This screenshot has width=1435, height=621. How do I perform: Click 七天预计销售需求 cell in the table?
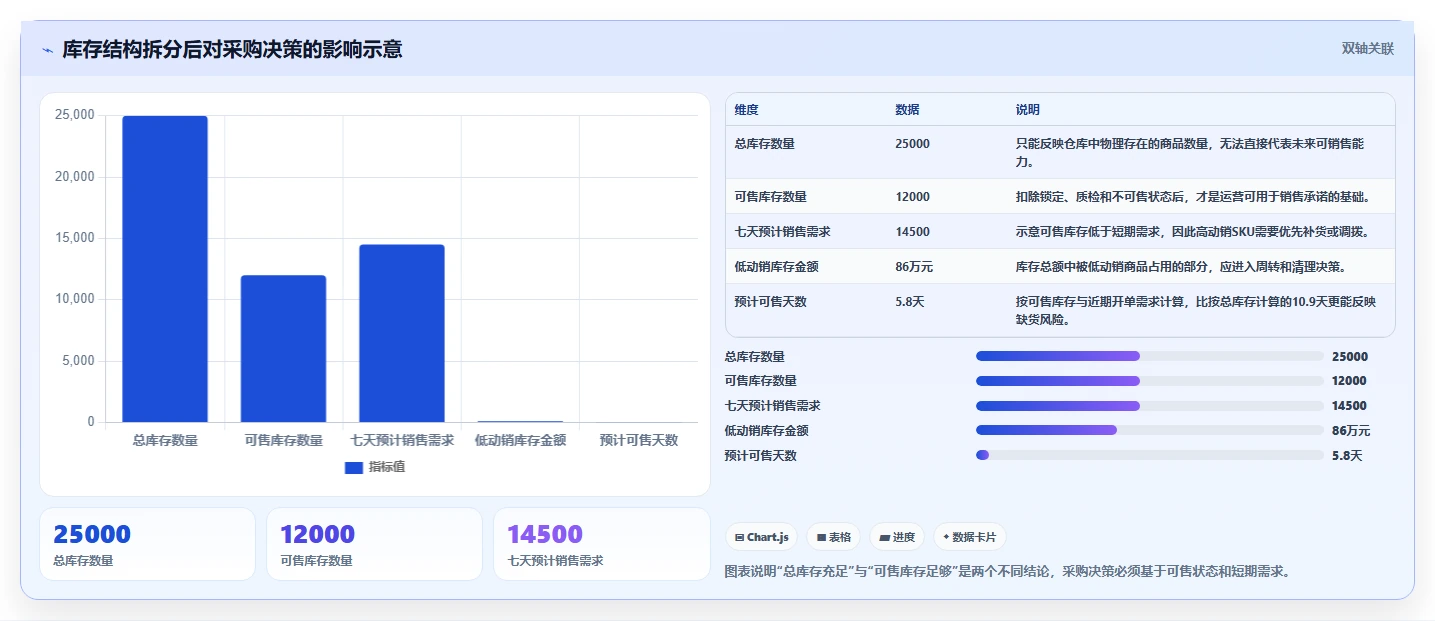pyautogui.click(x=783, y=232)
